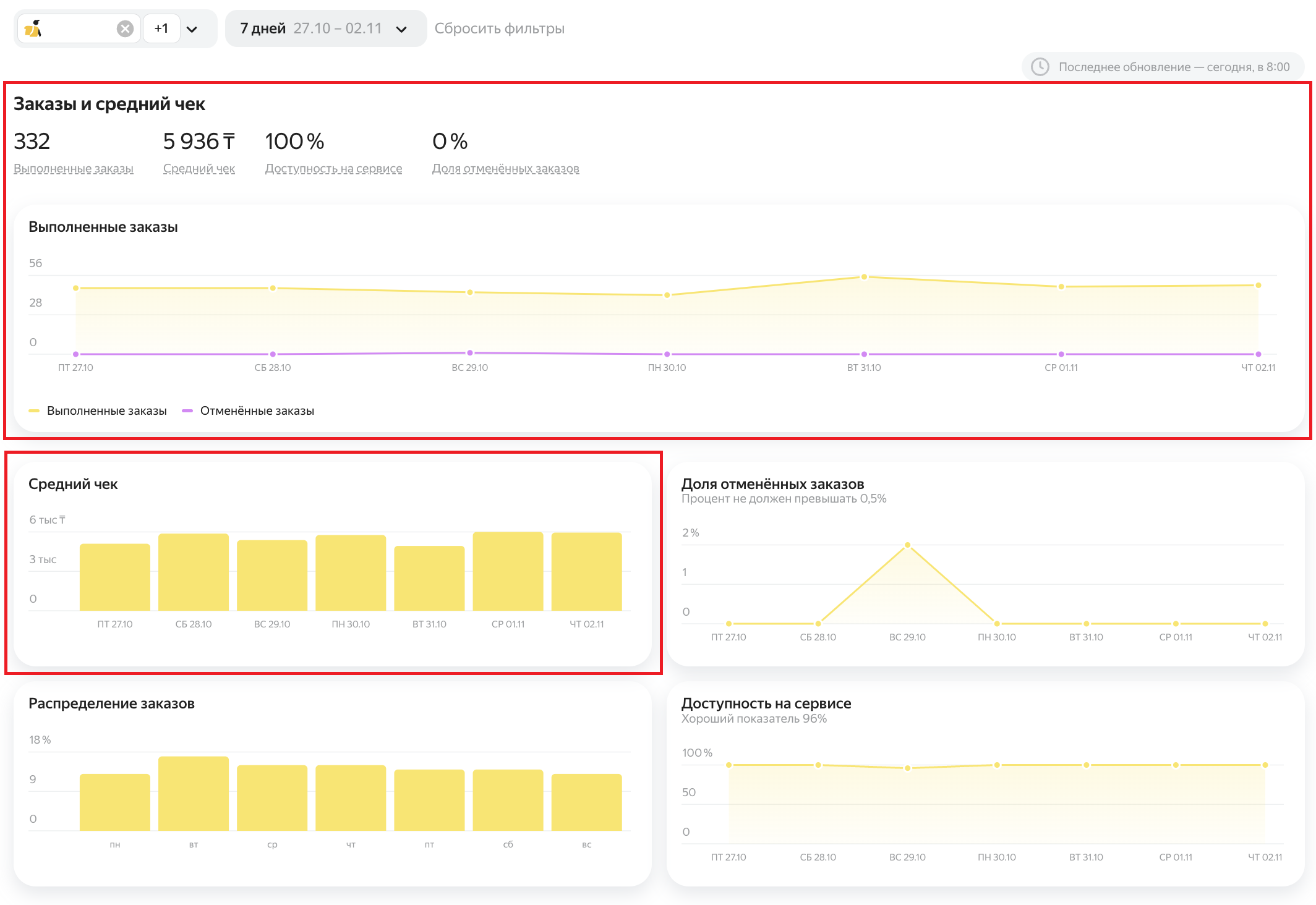Click completed orders peak point at ВТ 31.10
The height and width of the screenshot is (905, 1316).
(864, 277)
